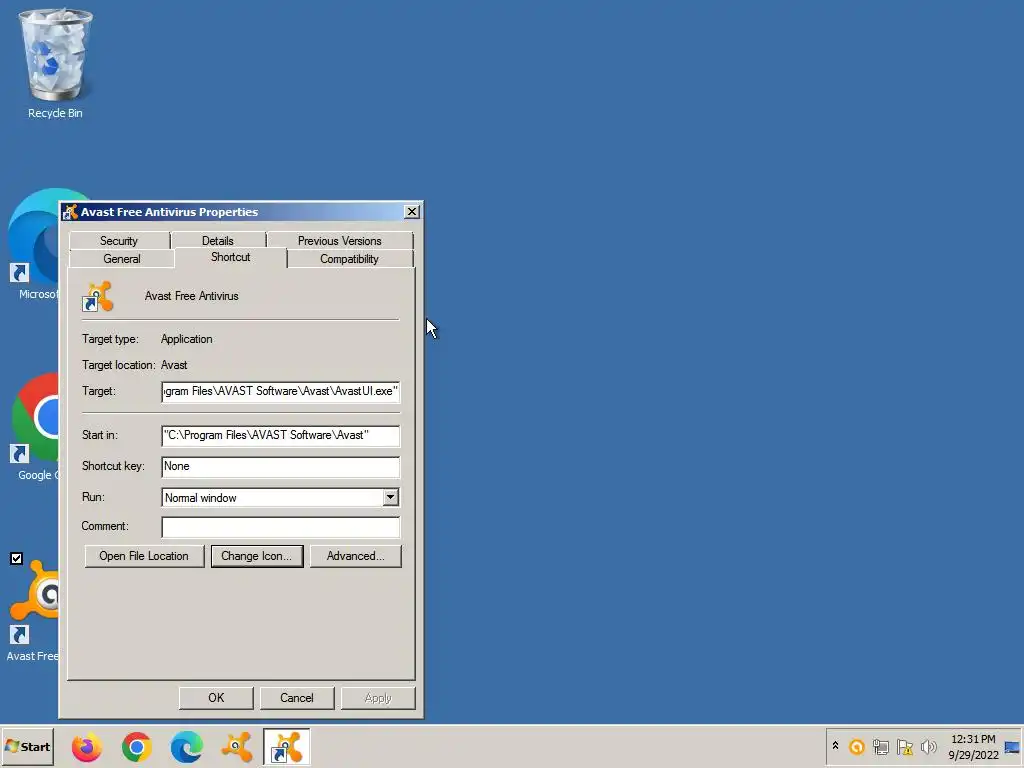Screen dimensions: 1024x768
Task: Click the Avast Free Antivirus name text
Action: point(191,296)
